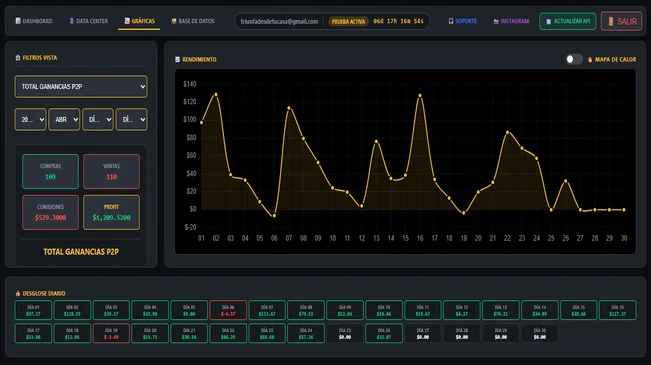The image size is (651, 365).
Task: Select the Día 21 card
Action: 189,333
